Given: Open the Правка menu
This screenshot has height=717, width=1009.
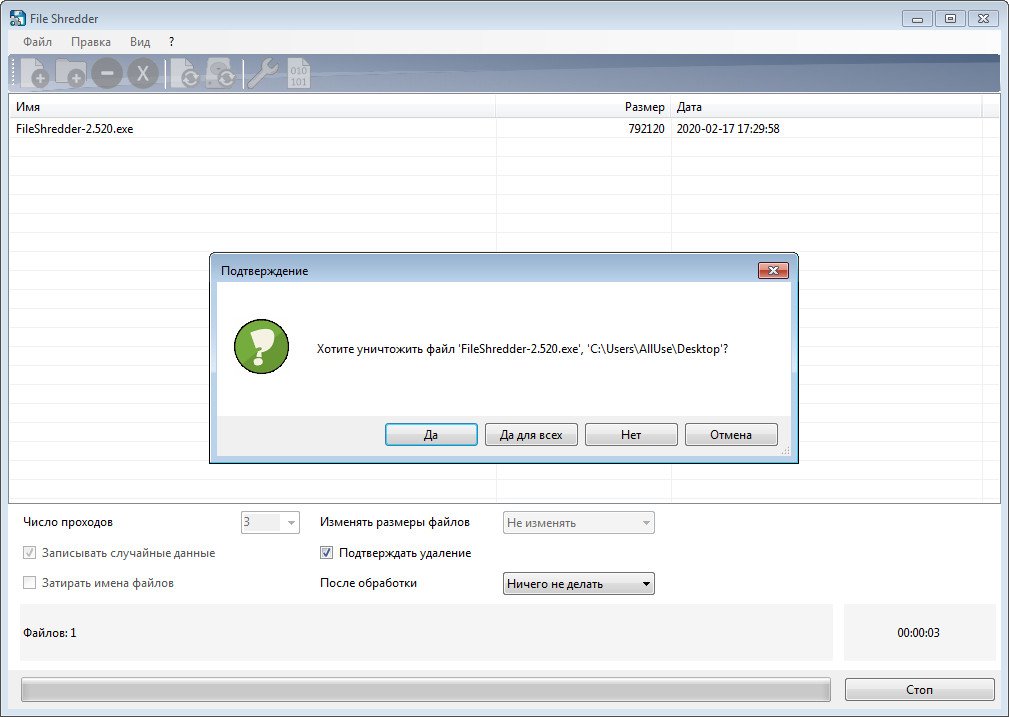Looking at the screenshot, I should [x=91, y=42].
